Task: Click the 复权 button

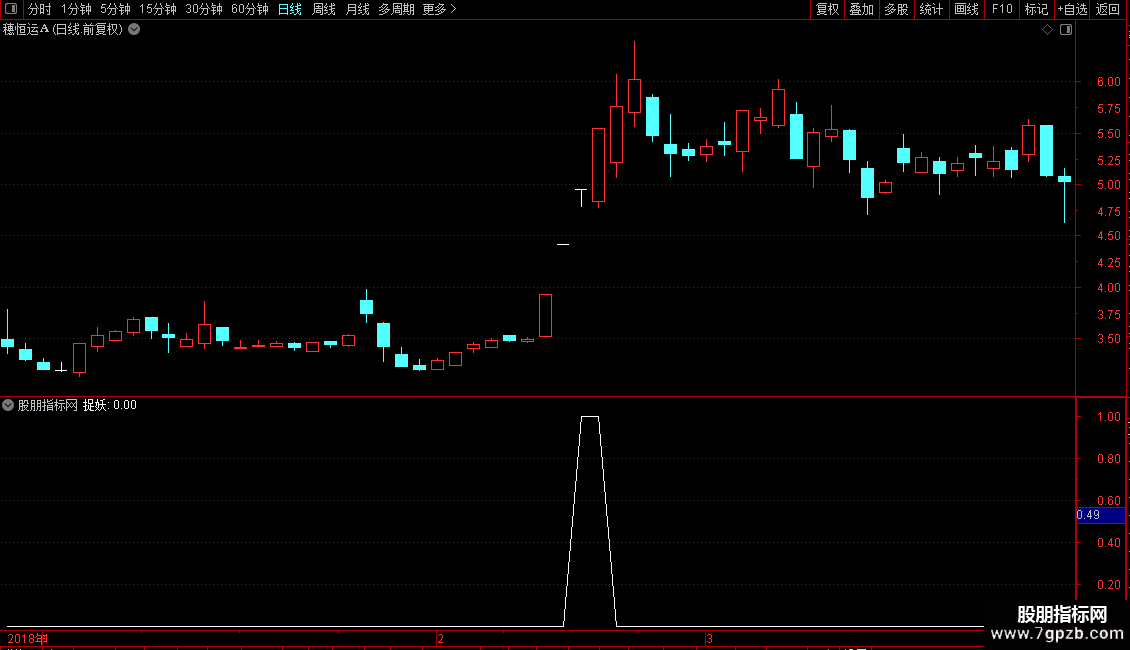Action: 827,9
